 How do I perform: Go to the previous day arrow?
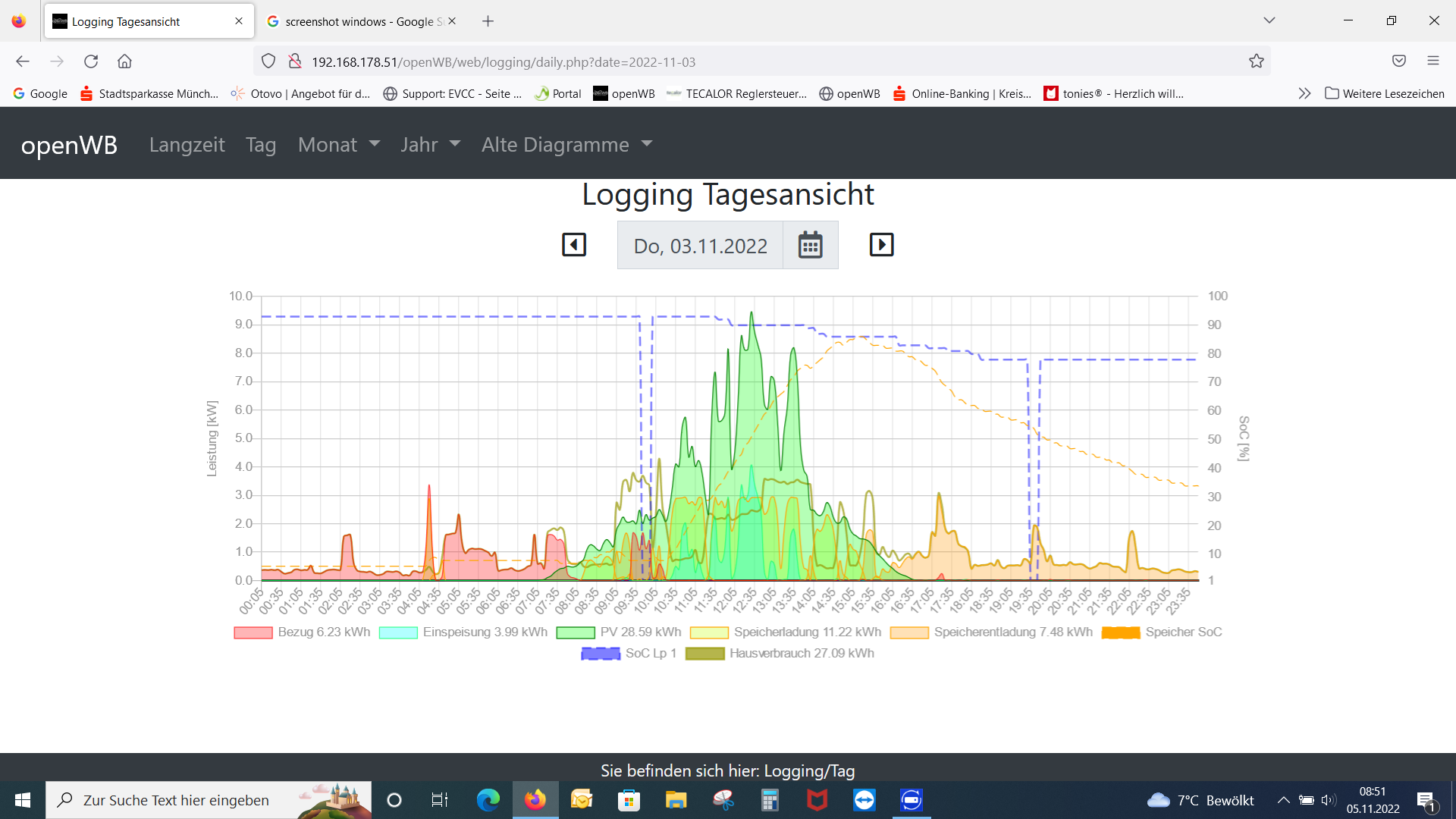(574, 245)
